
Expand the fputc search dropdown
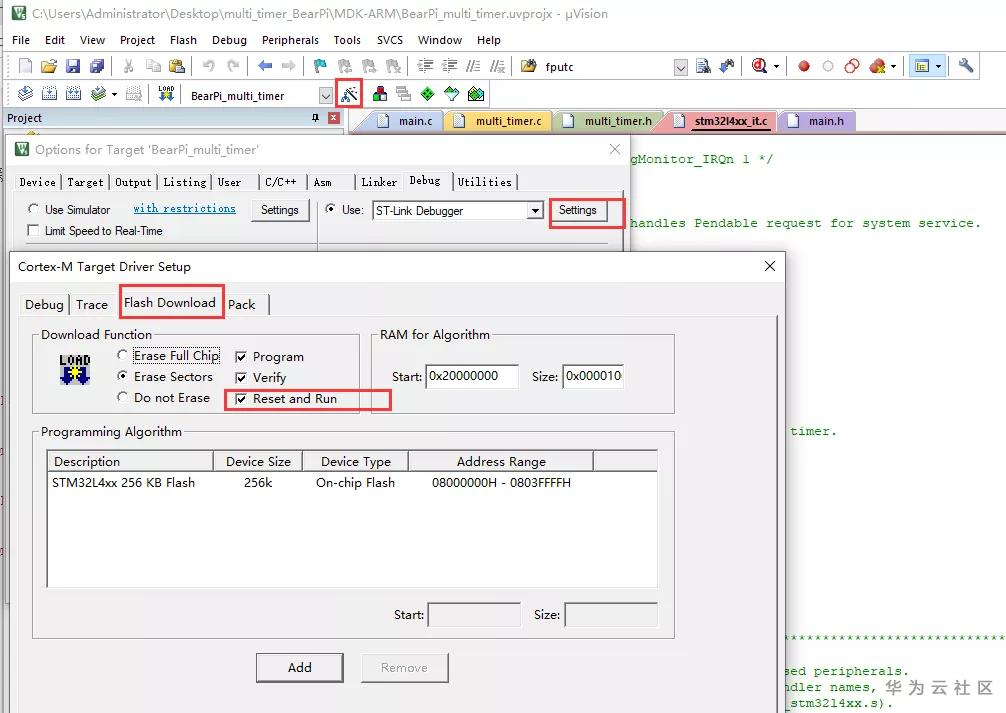(681, 67)
